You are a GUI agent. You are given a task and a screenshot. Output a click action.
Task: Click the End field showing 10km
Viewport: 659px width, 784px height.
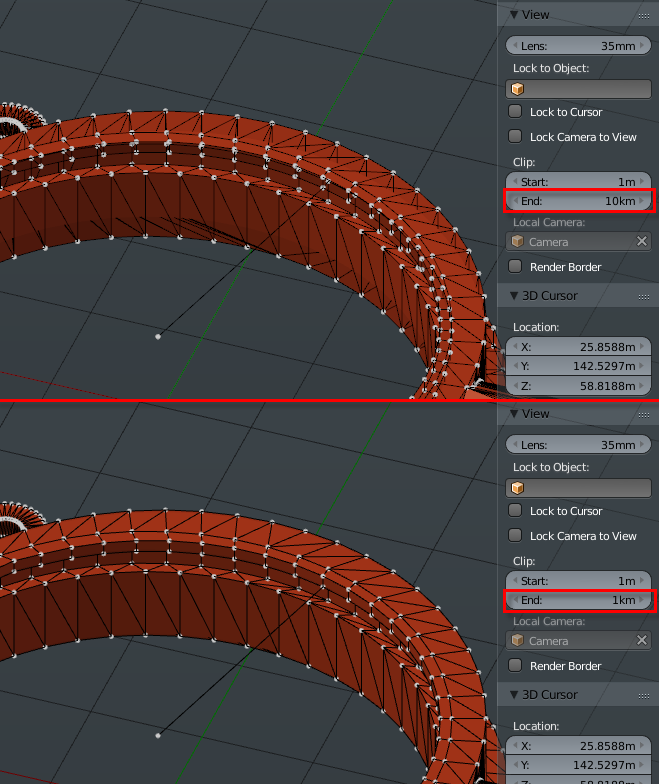pyautogui.click(x=578, y=201)
